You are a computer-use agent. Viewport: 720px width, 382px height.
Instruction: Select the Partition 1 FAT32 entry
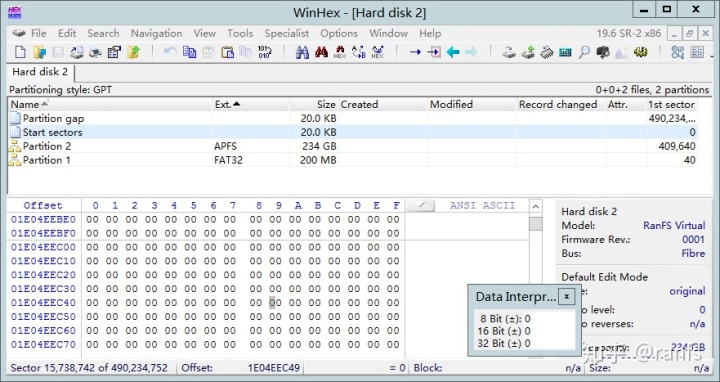(x=353, y=160)
